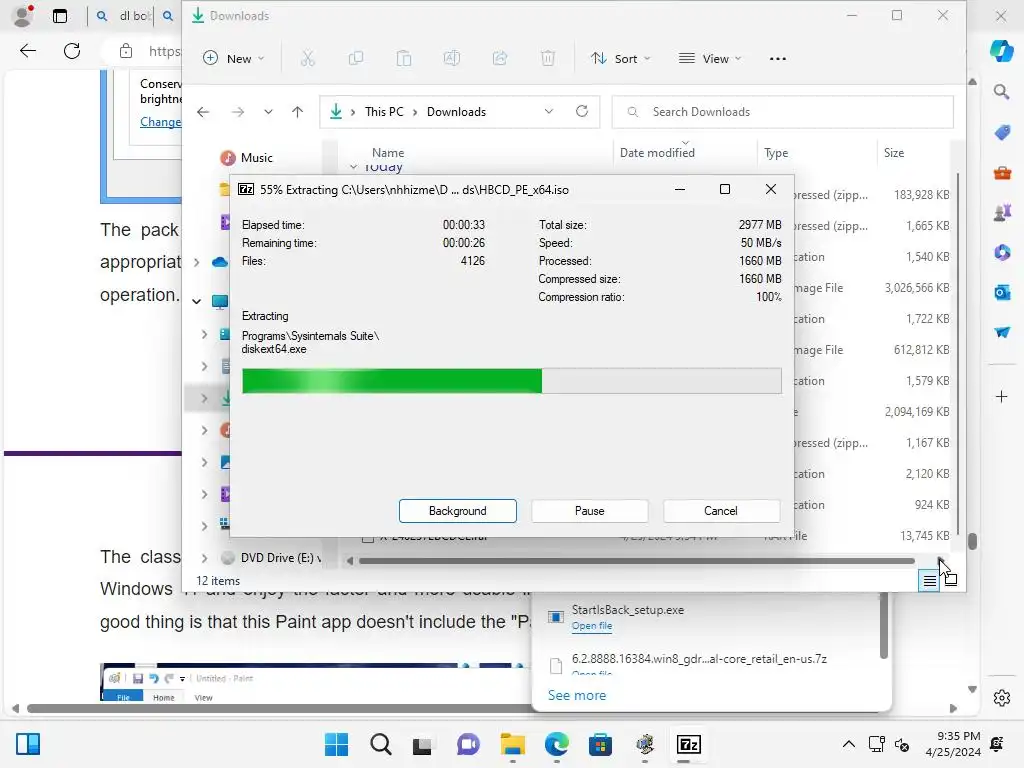Click the 3,026,566 KB size cell

coord(917,288)
